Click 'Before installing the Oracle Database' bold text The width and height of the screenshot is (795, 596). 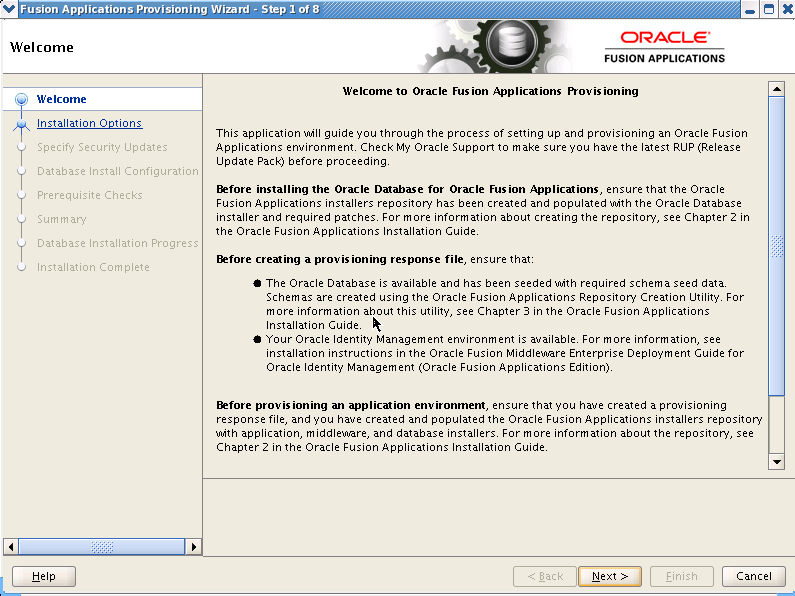tap(407, 190)
